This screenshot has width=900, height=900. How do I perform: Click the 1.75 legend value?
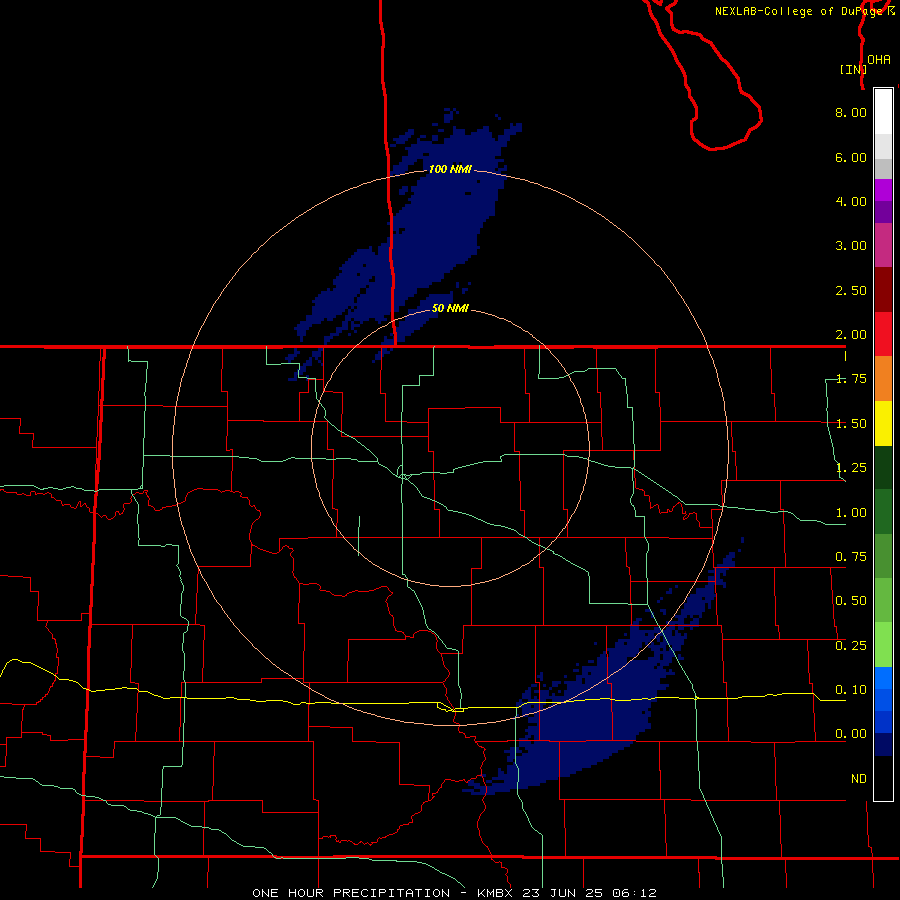coord(851,379)
